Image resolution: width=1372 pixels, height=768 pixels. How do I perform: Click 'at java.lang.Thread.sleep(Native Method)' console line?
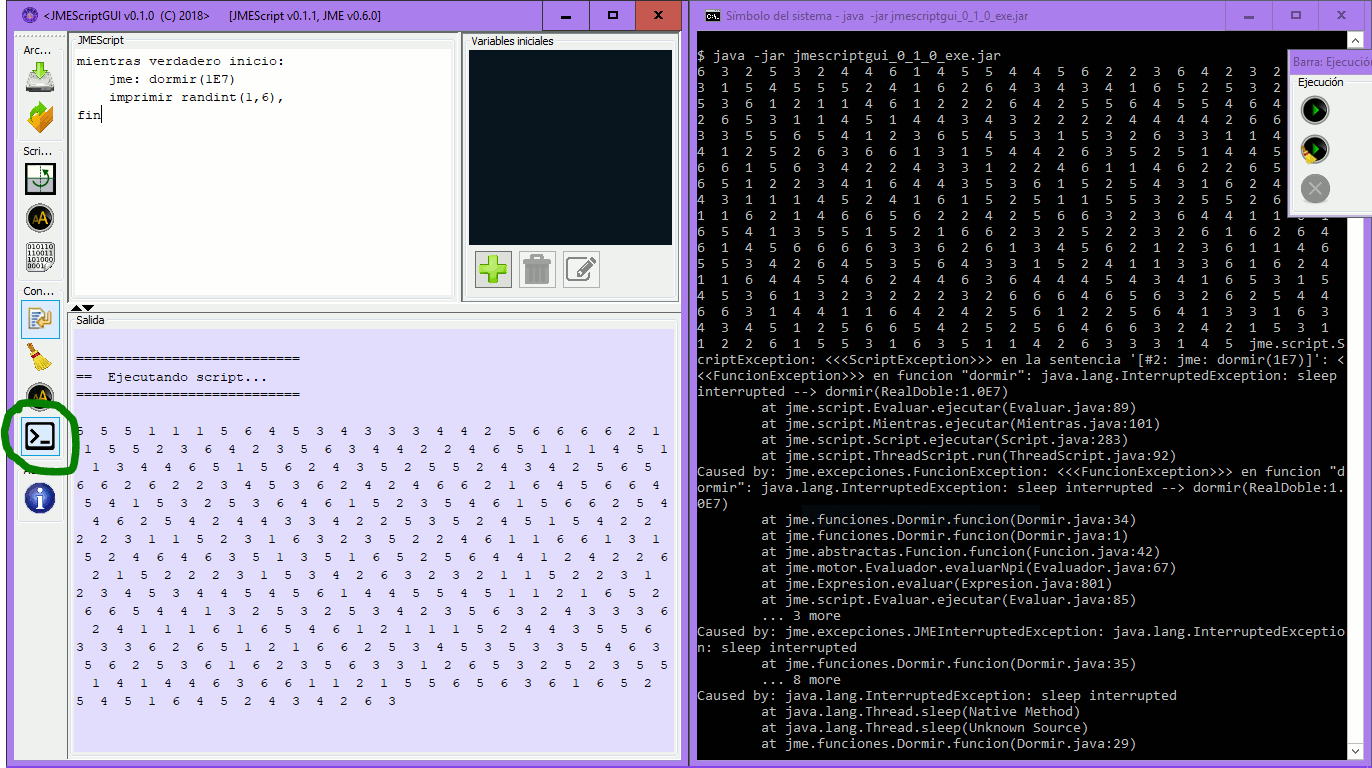[921, 712]
